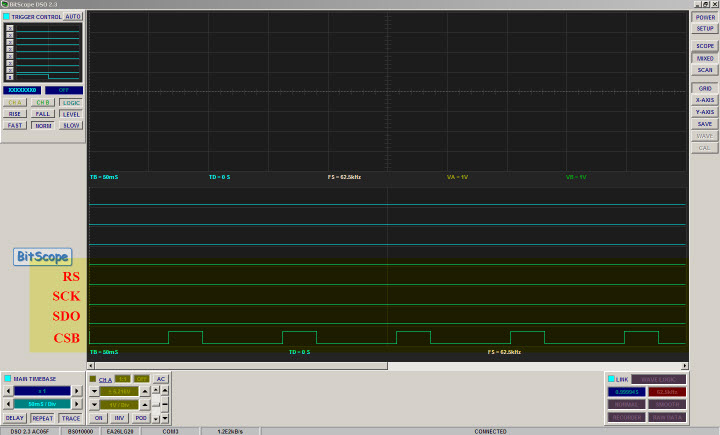Choose FALL edge trigger
Viewport: 720px width, 435px height.
43,114
